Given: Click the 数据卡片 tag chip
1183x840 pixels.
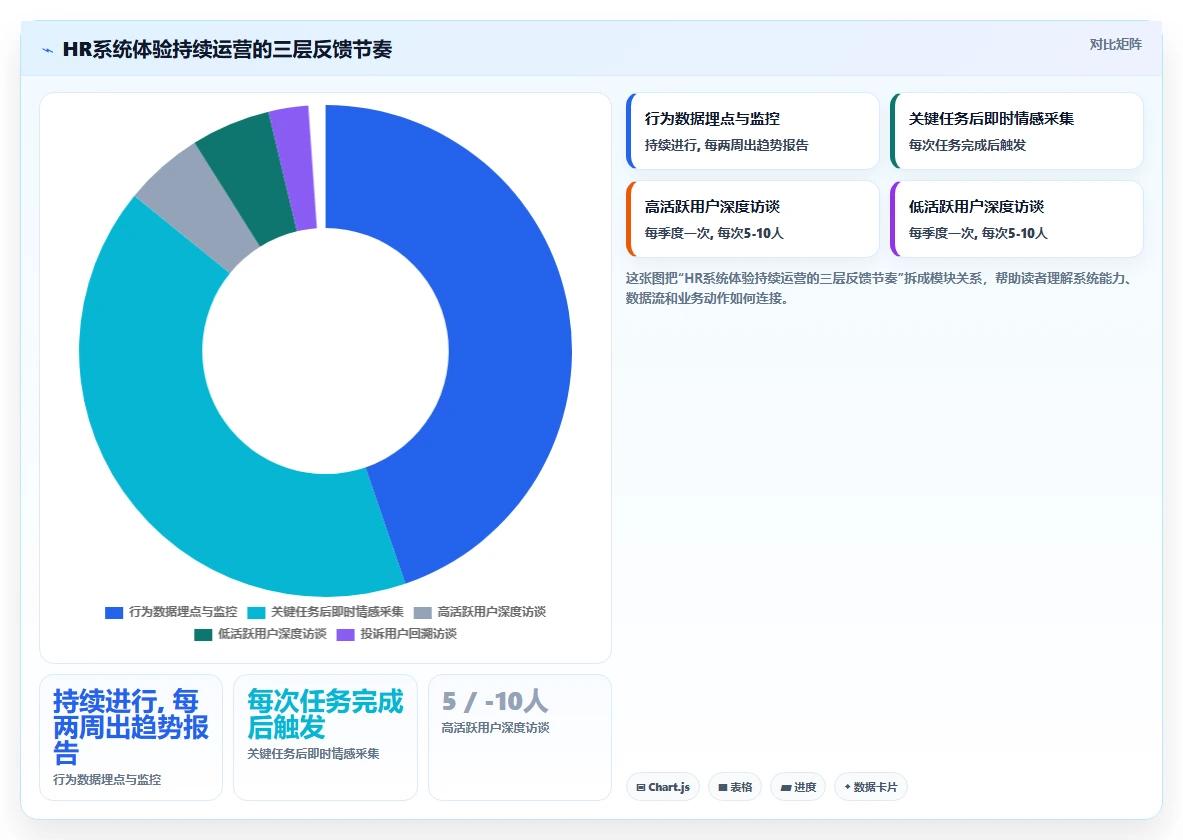Looking at the screenshot, I should [x=871, y=787].
